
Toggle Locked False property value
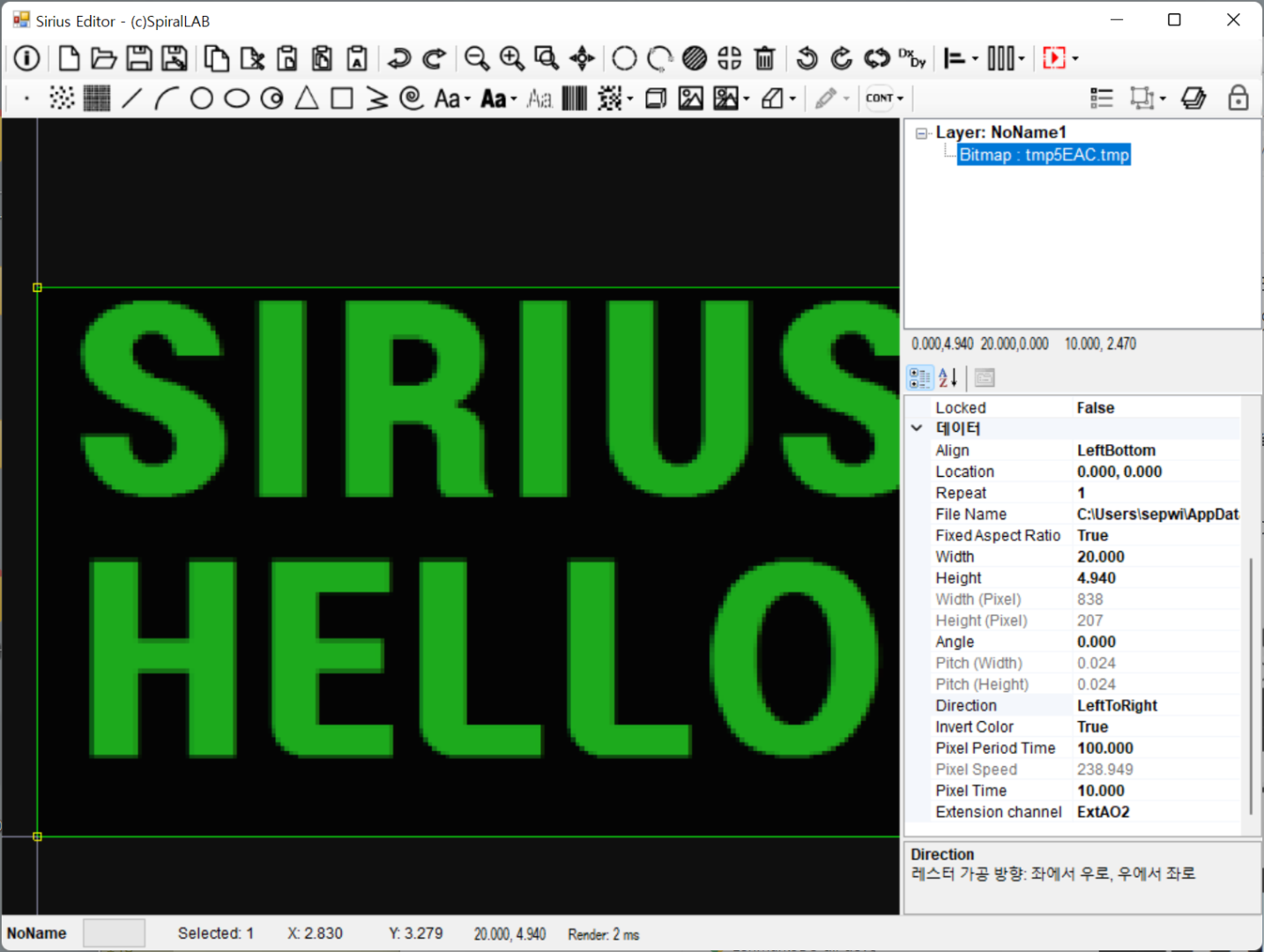(1156, 408)
